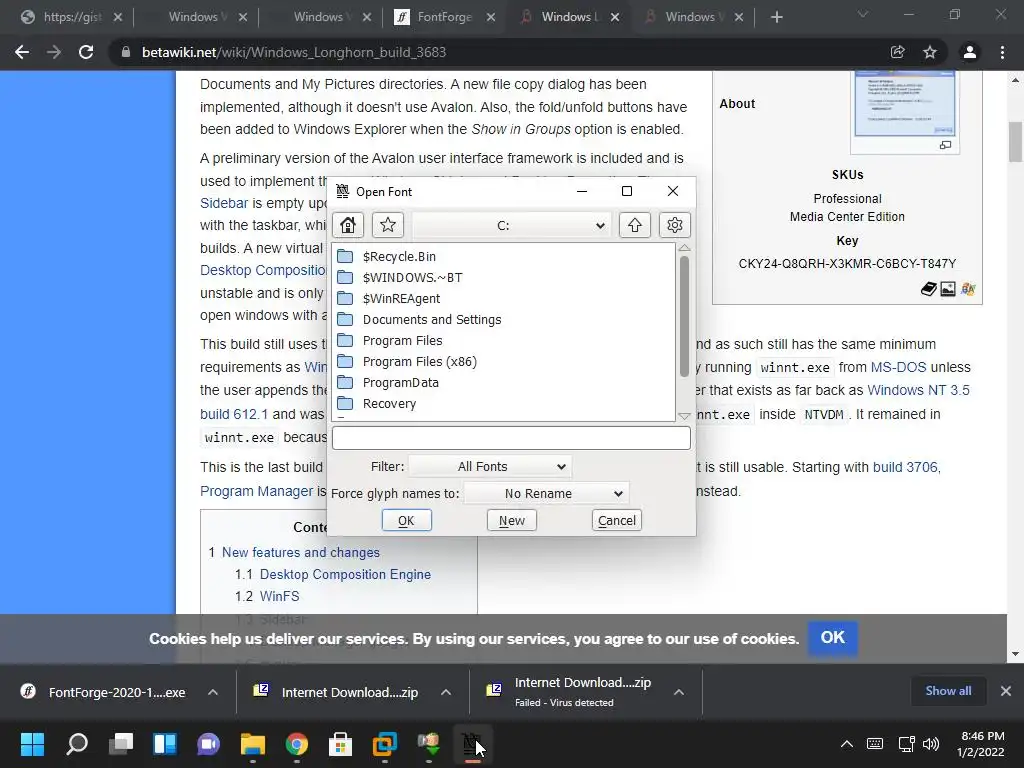1024x768 pixels.
Task: Open the build 3706 link
Action: 906,467
